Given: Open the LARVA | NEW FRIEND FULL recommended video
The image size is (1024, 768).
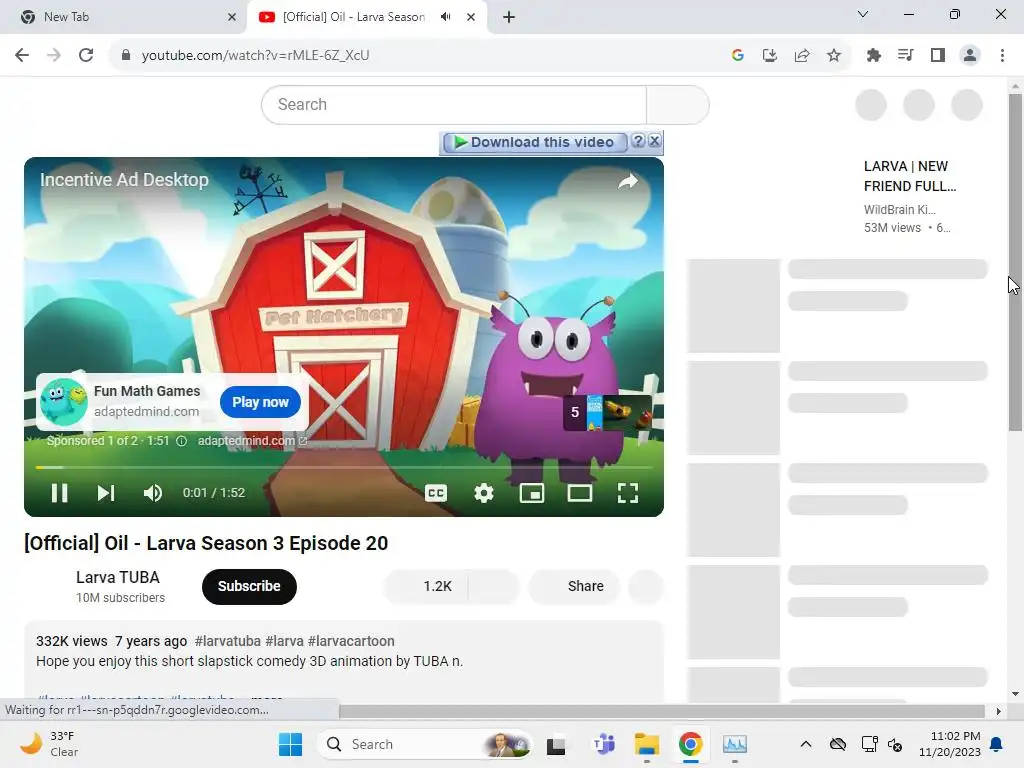Looking at the screenshot, I should [910, 176].
